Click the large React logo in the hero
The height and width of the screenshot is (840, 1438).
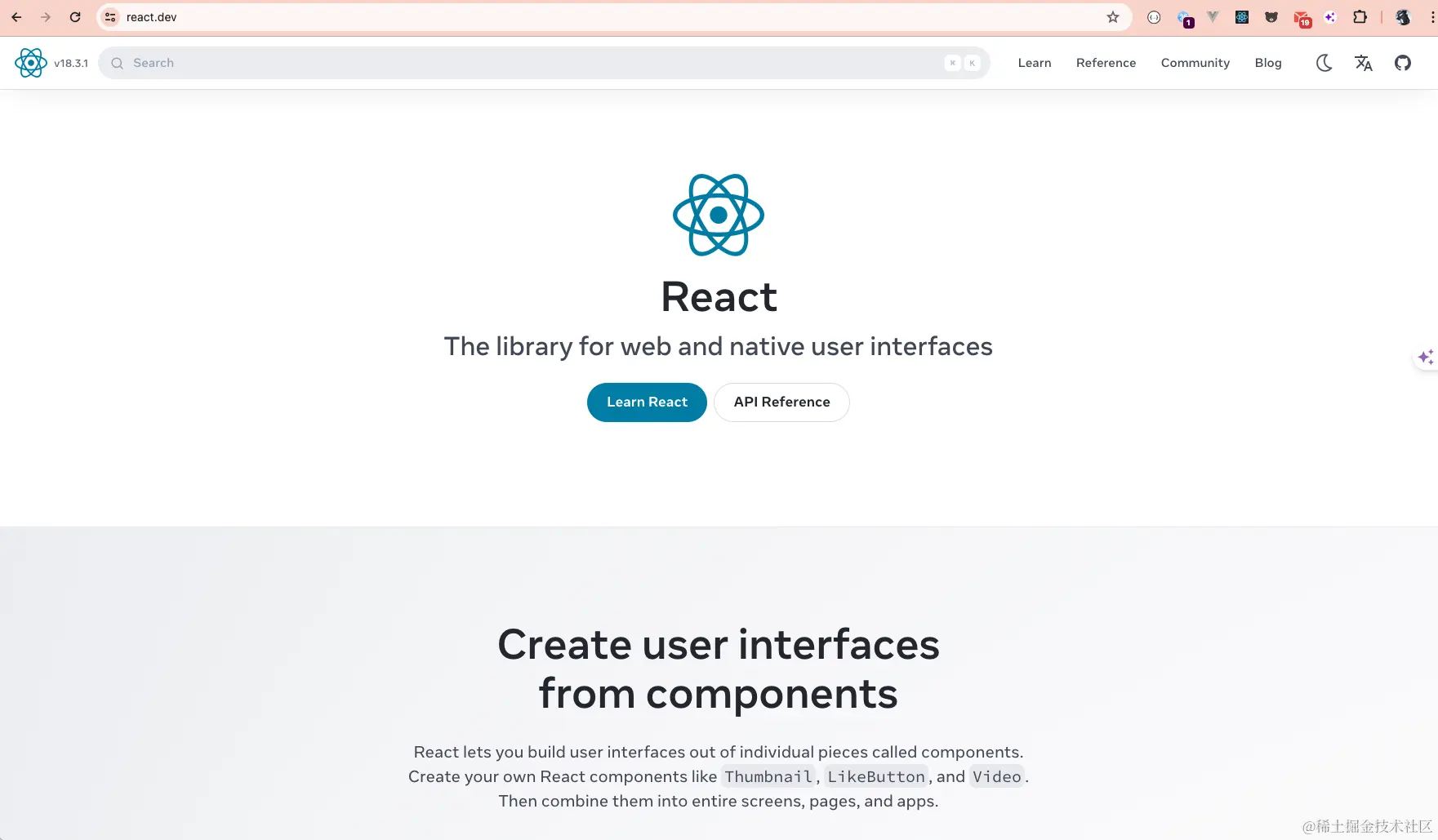click(x=719, y=215)
